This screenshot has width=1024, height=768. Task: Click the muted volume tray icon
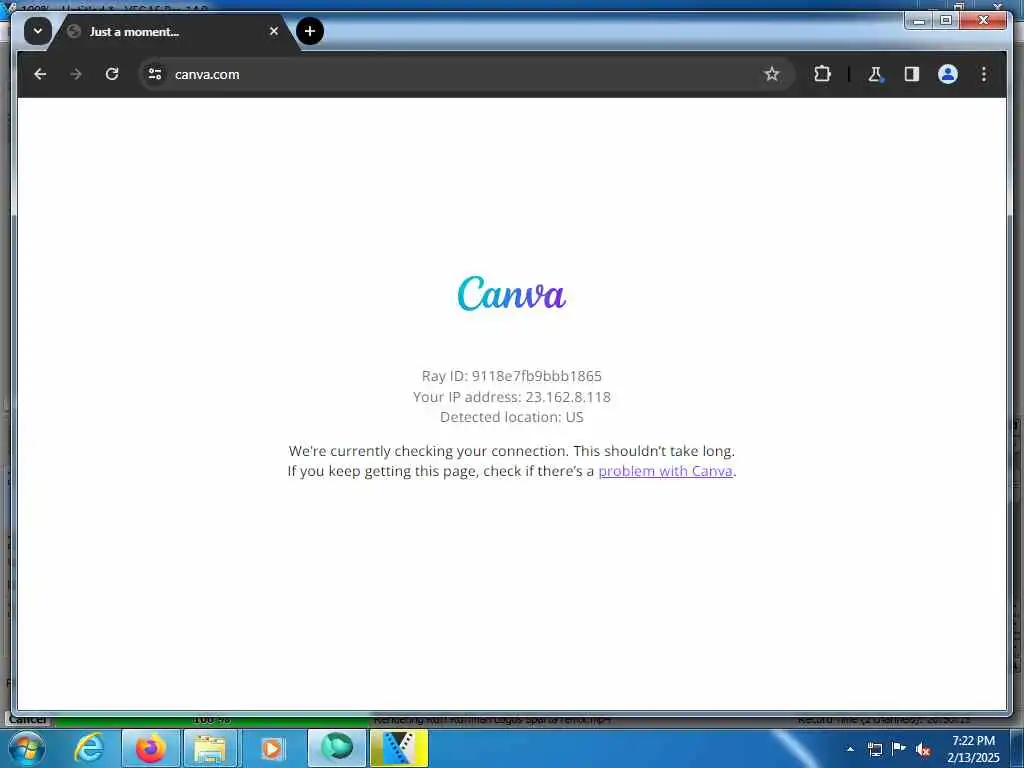coord(923,750)
